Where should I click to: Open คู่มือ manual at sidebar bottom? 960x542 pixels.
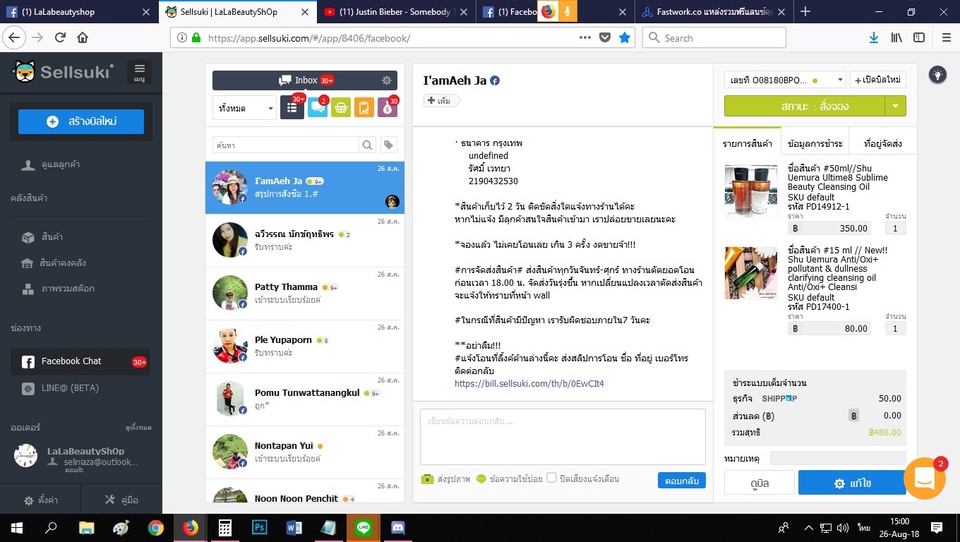[121, 500]
